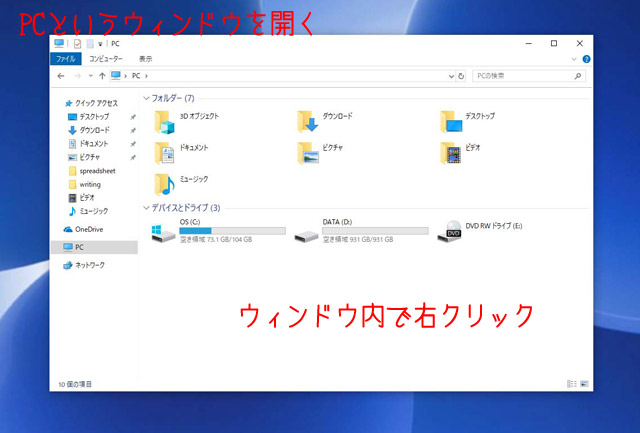The height and width of the screenshot is (433, 640).
Task: Open the ファイル menu tab
Action: point(65,59)
